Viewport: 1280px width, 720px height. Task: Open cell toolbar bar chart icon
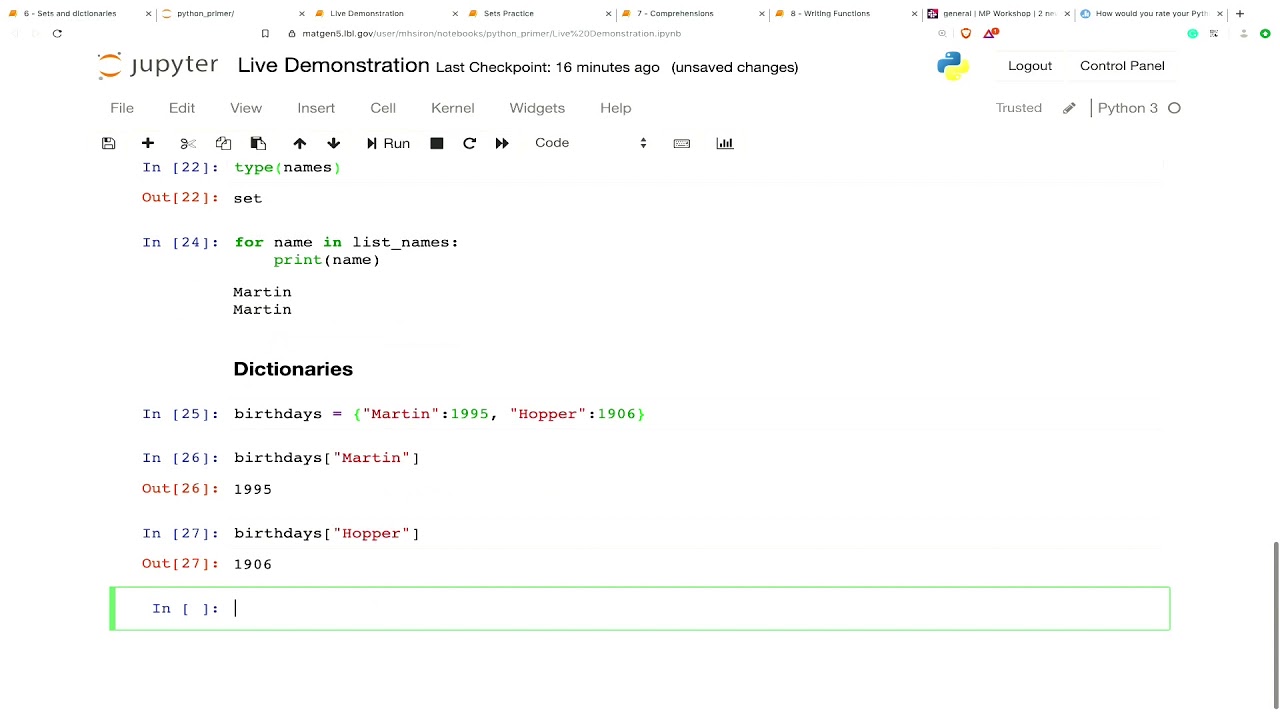(725, 143)
